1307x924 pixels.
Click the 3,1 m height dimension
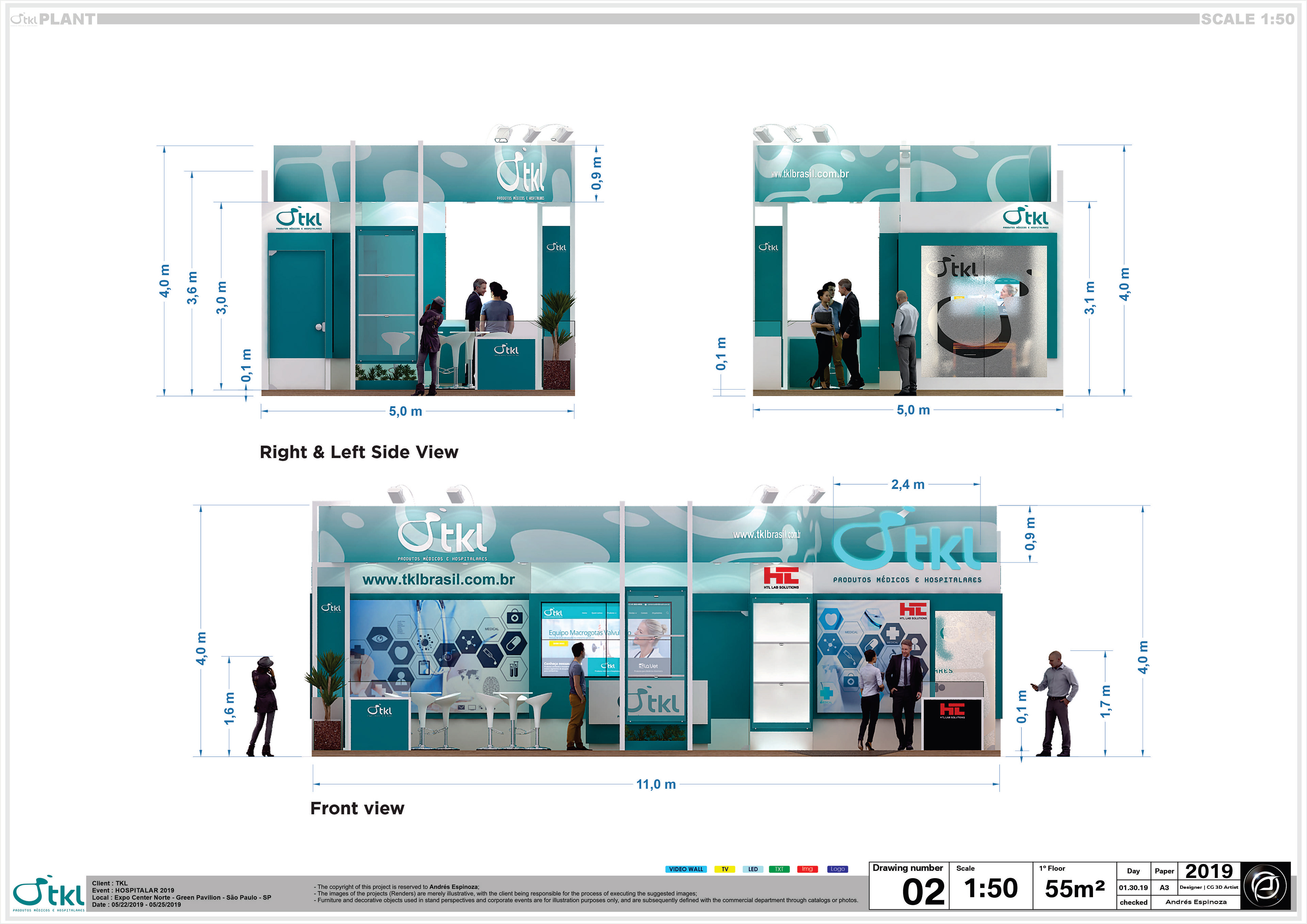(1089, 297)
